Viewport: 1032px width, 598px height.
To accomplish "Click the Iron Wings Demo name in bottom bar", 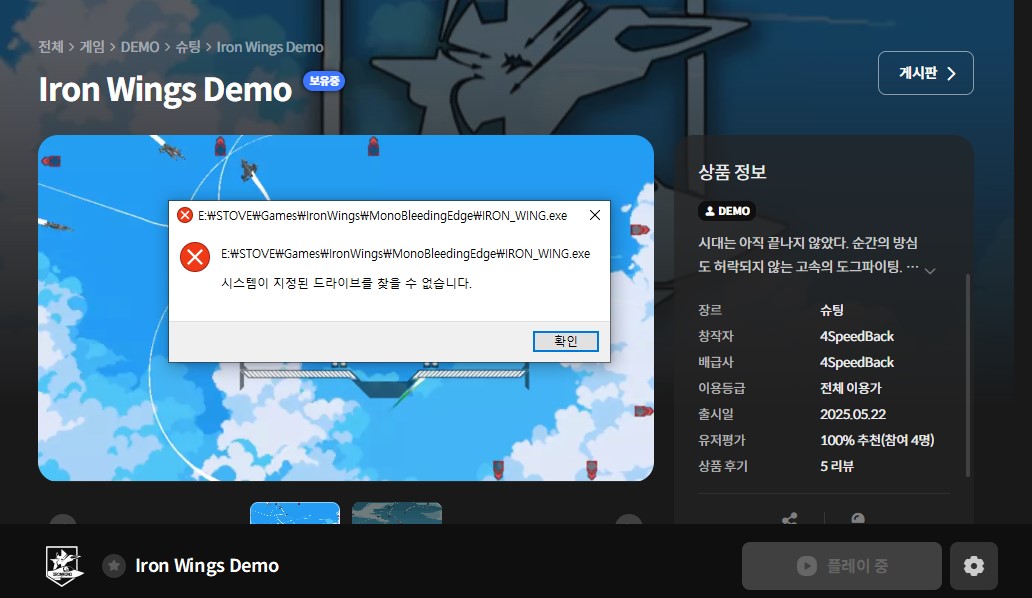I will coord(207,566).
